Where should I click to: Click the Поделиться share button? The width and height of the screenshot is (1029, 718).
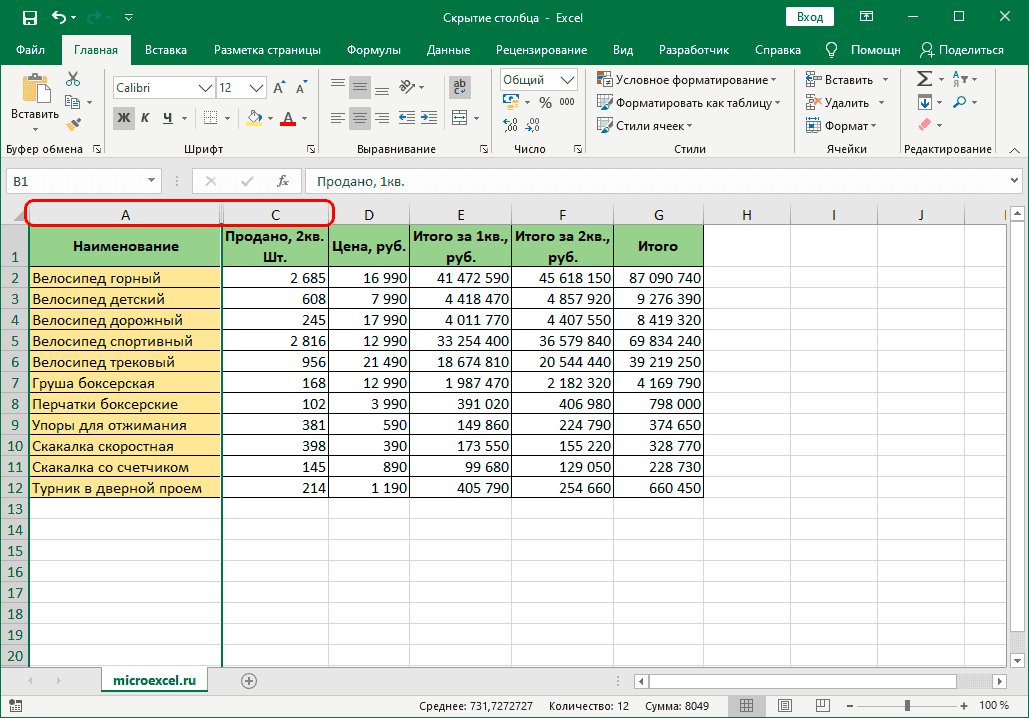point(961,50)
